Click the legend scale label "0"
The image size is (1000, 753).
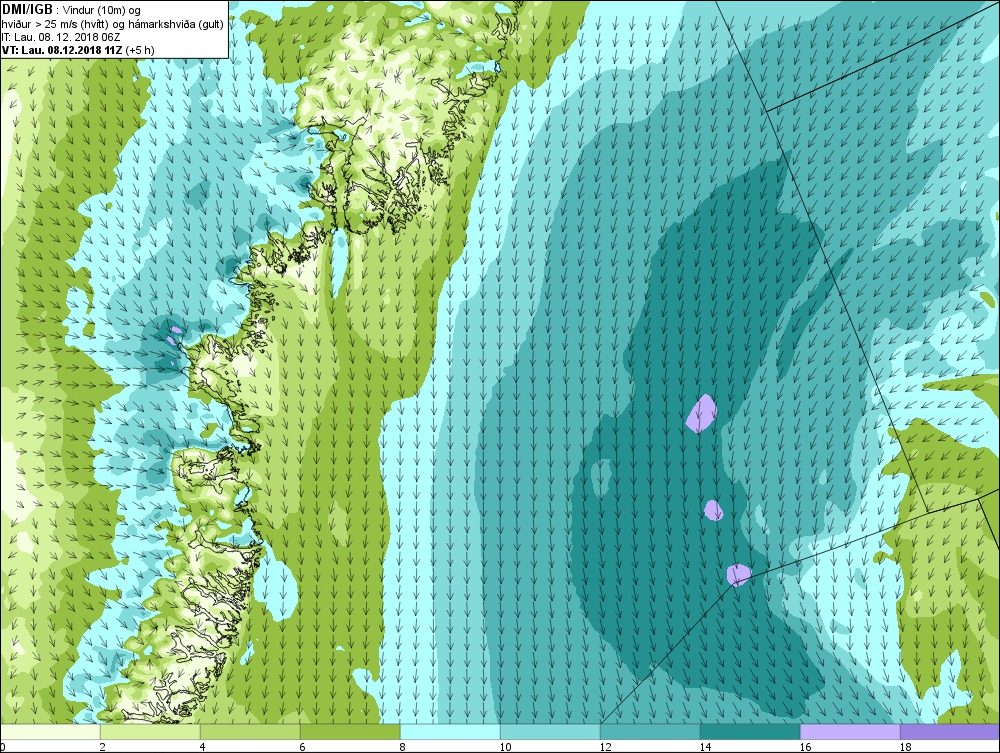click(x=3, y=747)
